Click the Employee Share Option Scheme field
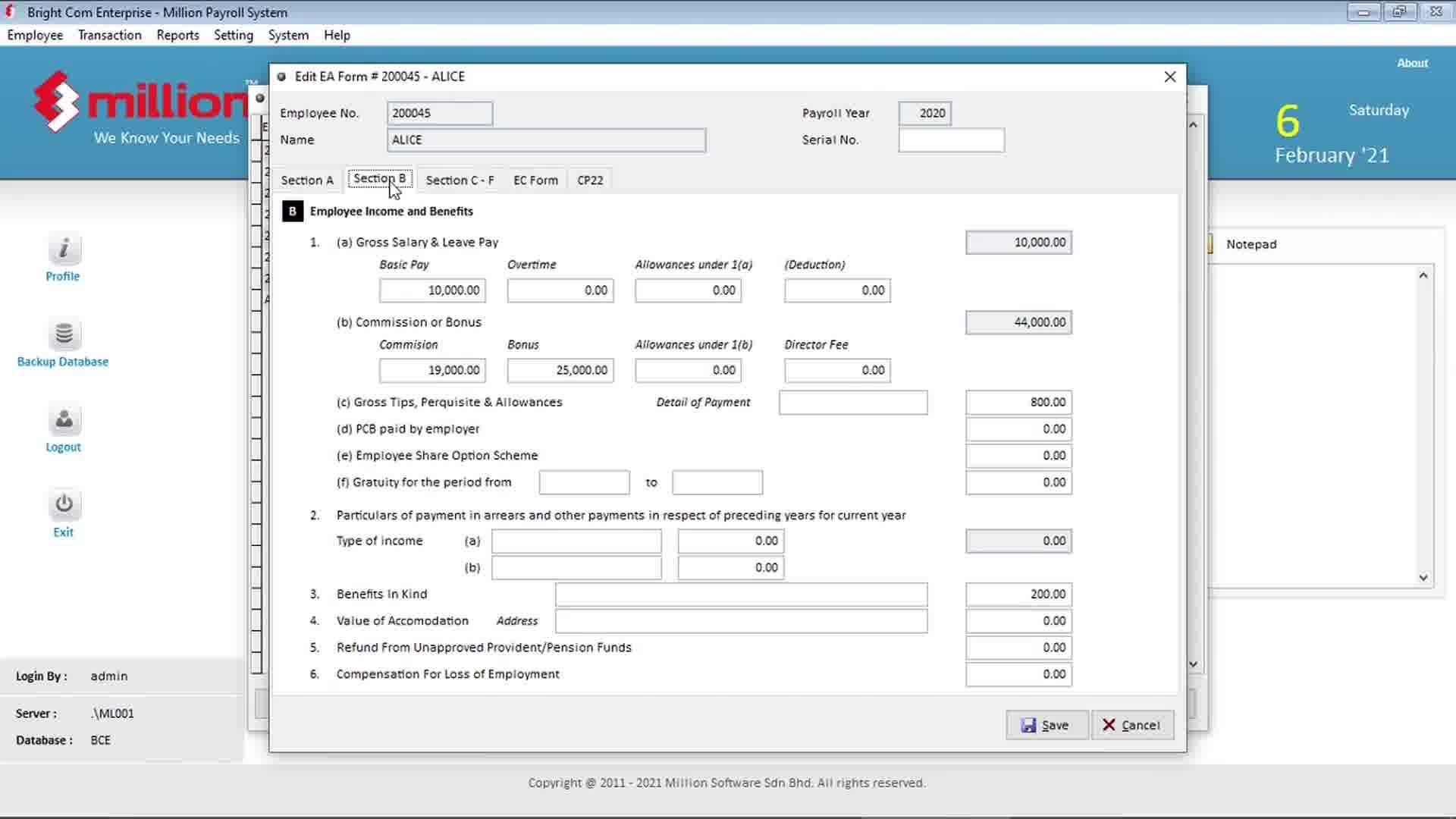Image resolution: width=1456 pixels, height=819 pixels. pyautogui.click(x=1018, y=456)
